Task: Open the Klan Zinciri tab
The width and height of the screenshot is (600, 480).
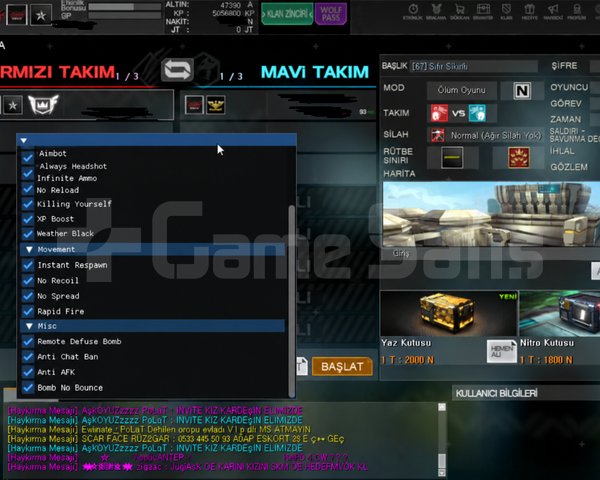Action: 287,14
